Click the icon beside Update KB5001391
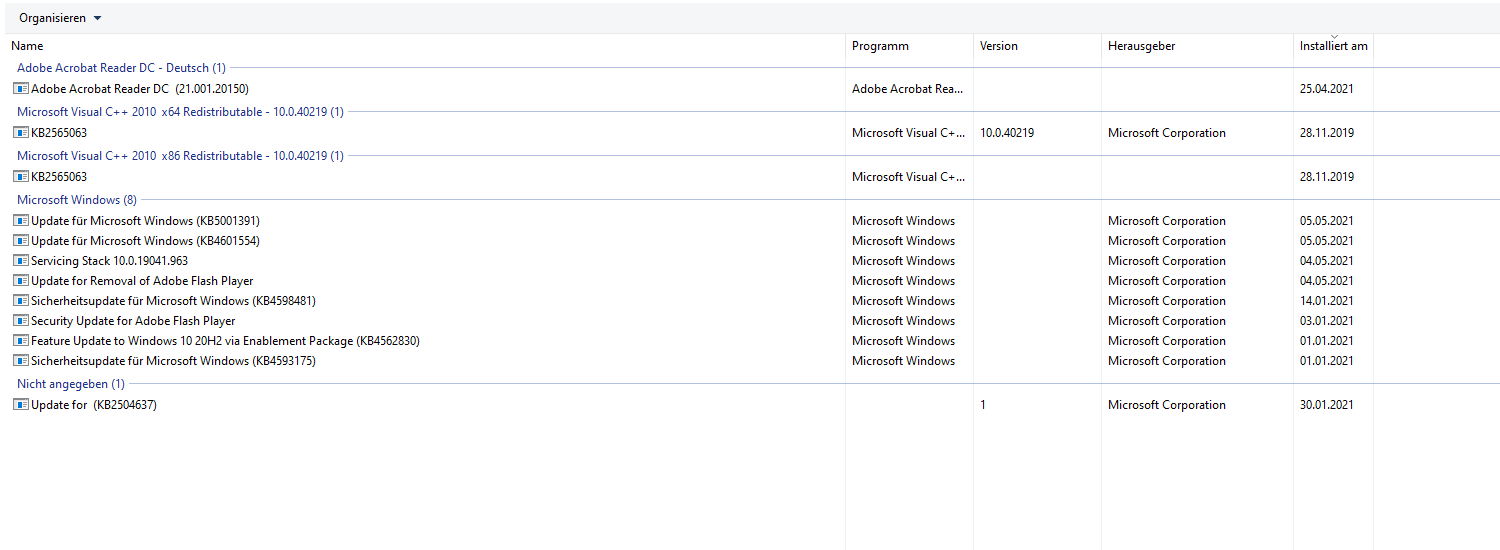 tap(21, 221)
